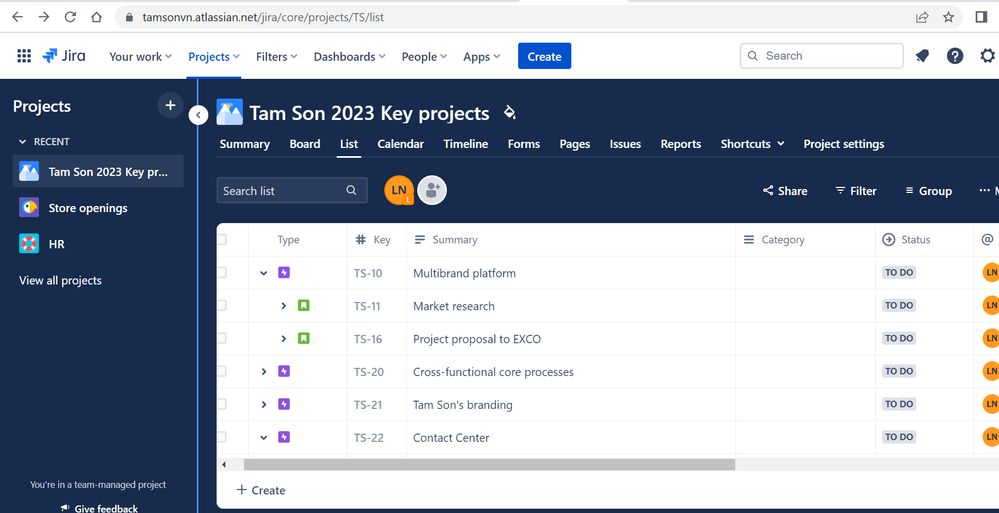Collapse the TS-10 Multibrand platform row
Screen dimensions: 999x513
(264, 273)
